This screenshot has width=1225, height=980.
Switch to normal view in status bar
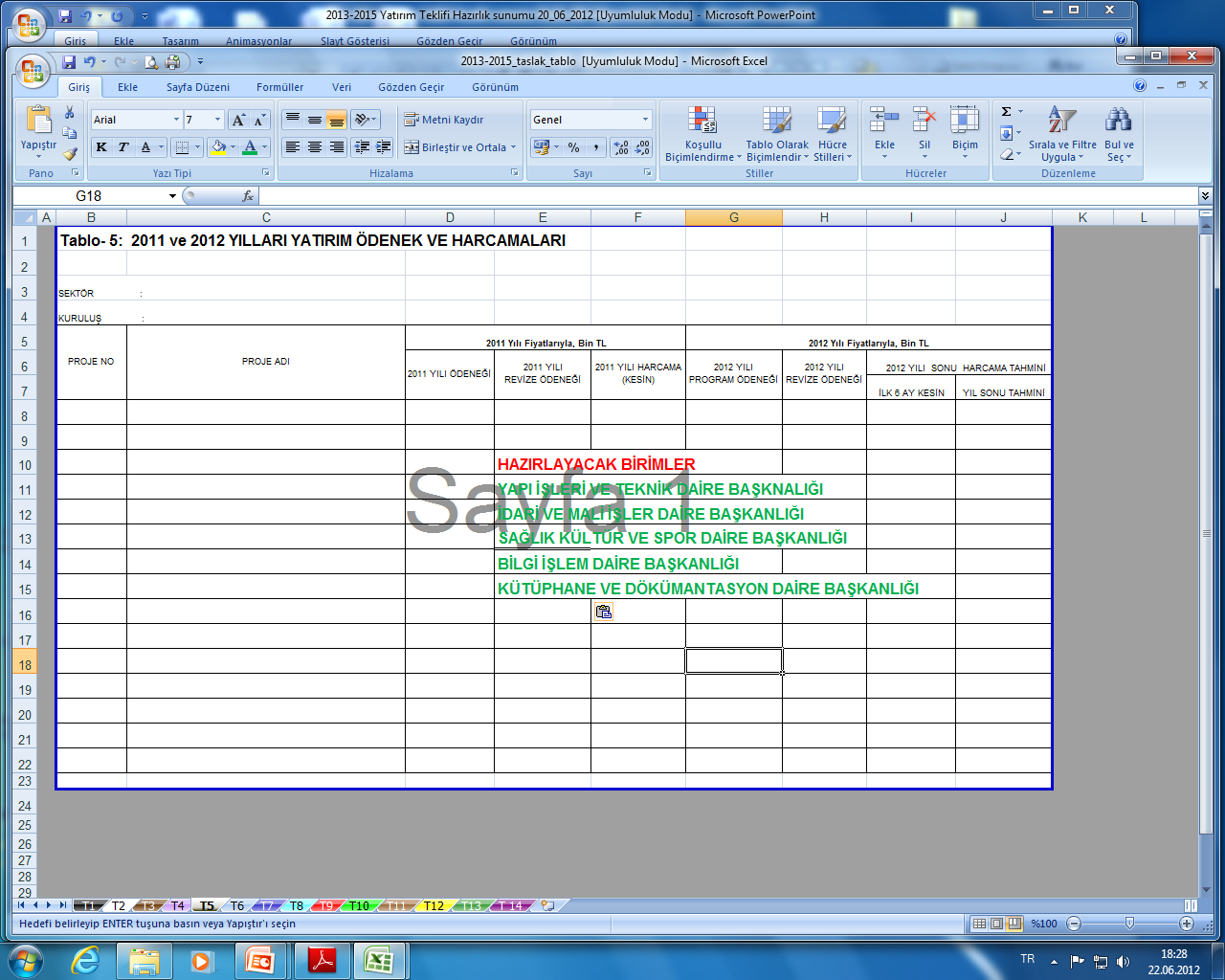[x=979, y=924]
